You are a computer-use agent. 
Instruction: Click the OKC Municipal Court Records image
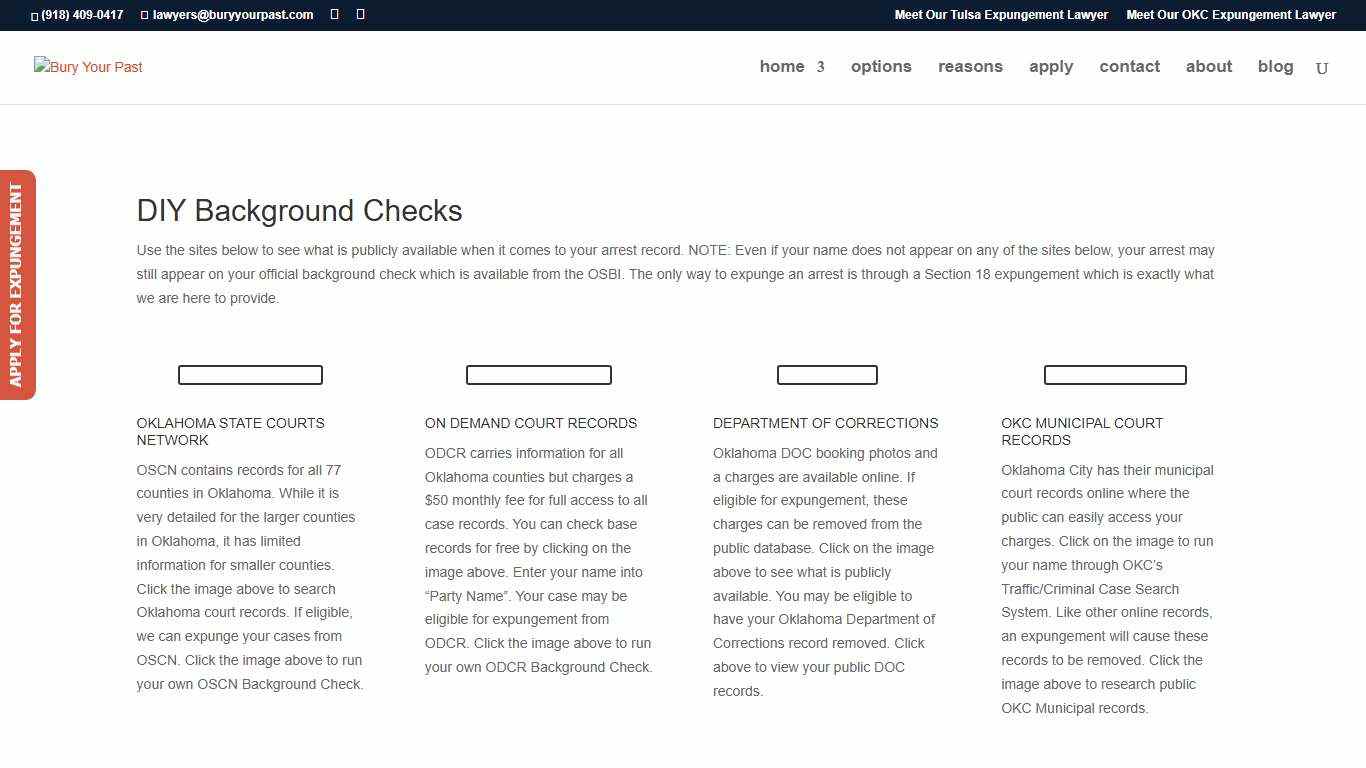1115,374
